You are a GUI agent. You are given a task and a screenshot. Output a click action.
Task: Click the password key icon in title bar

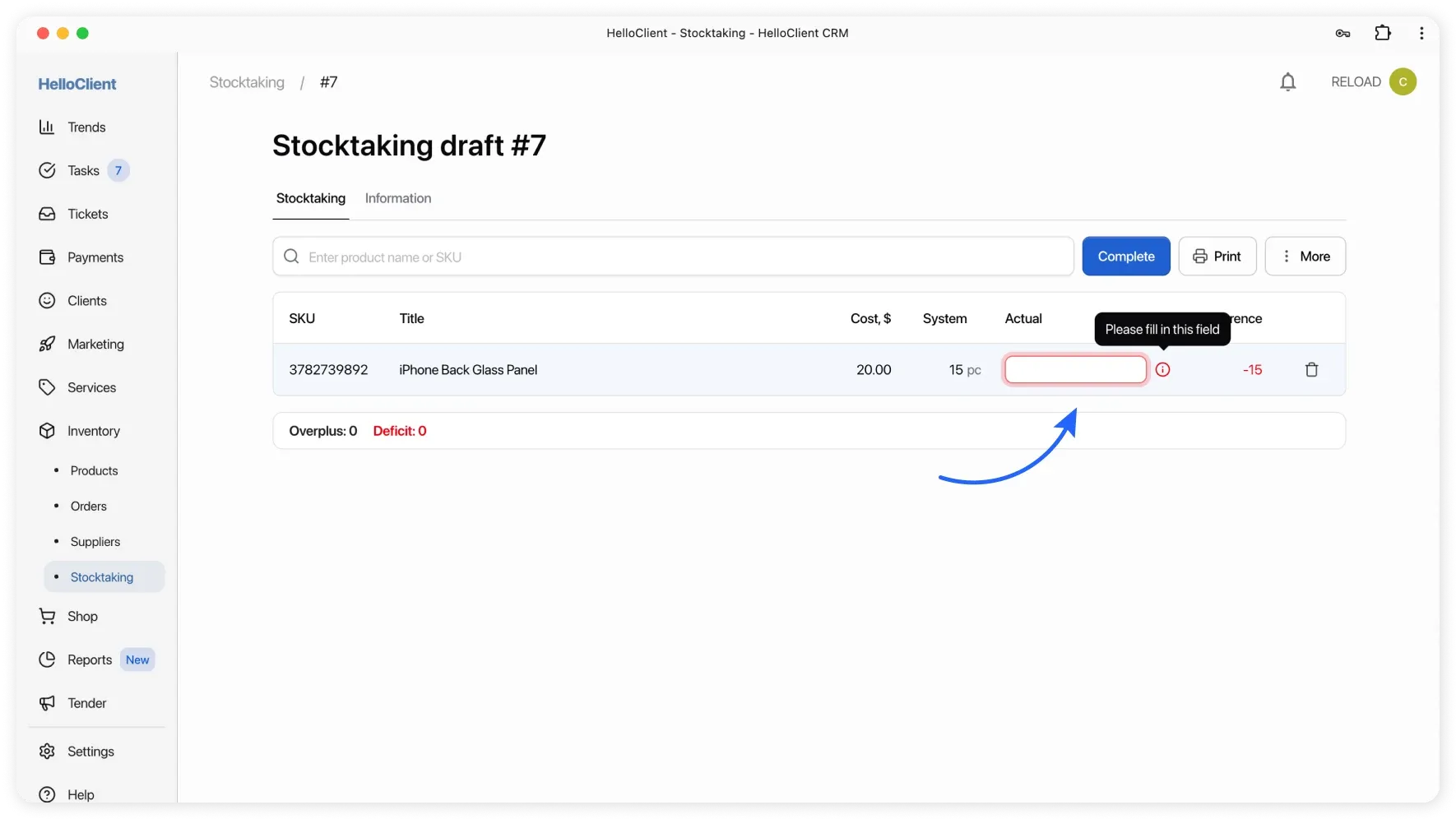click(1342, 33)
